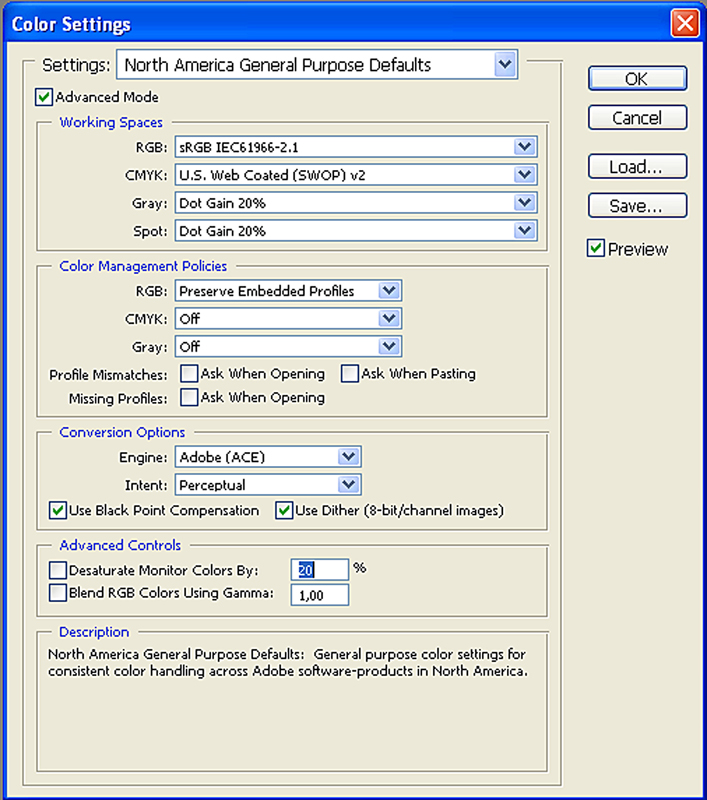
Task: Open Gray color management policy dropdown
Action: click(288, 347)
